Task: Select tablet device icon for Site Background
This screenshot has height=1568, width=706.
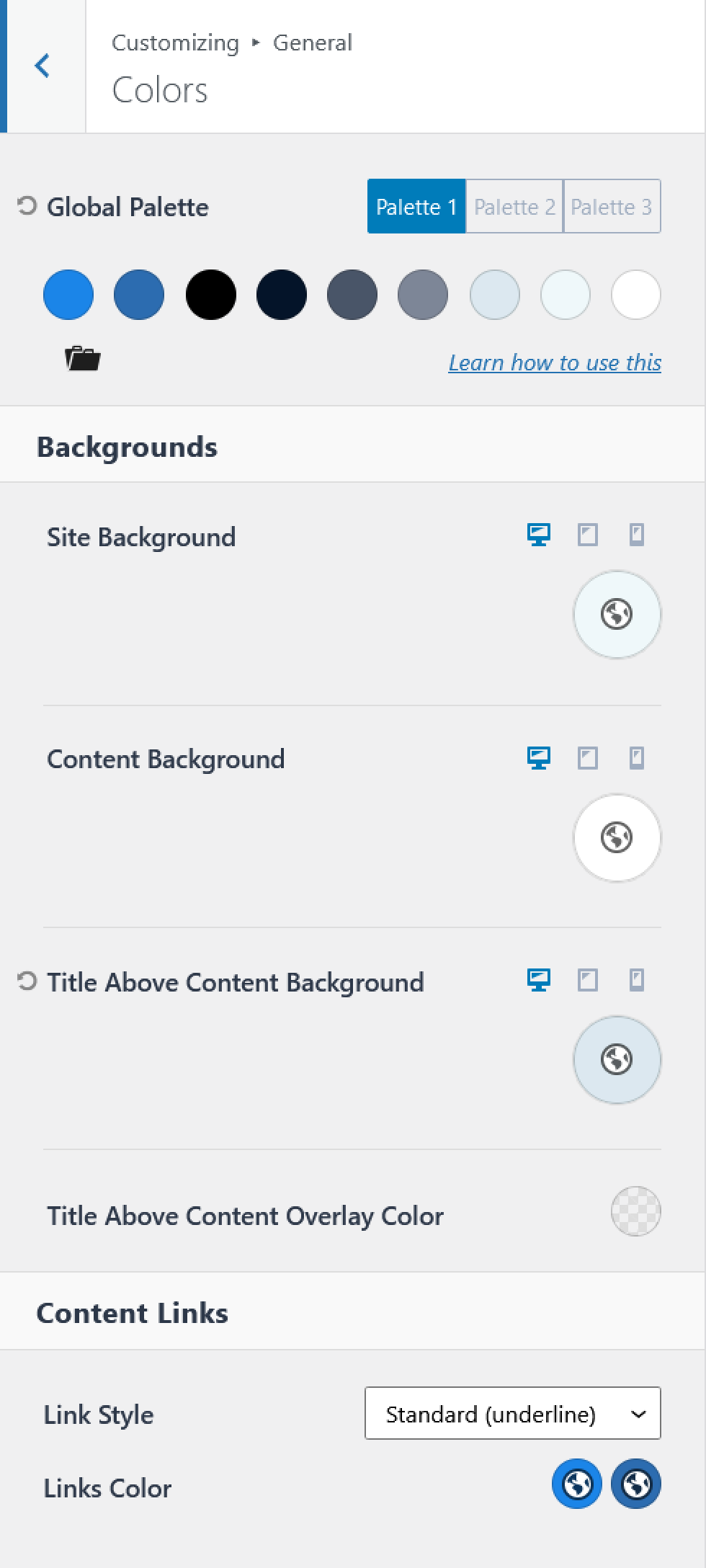Action: [x=588, y=535]
